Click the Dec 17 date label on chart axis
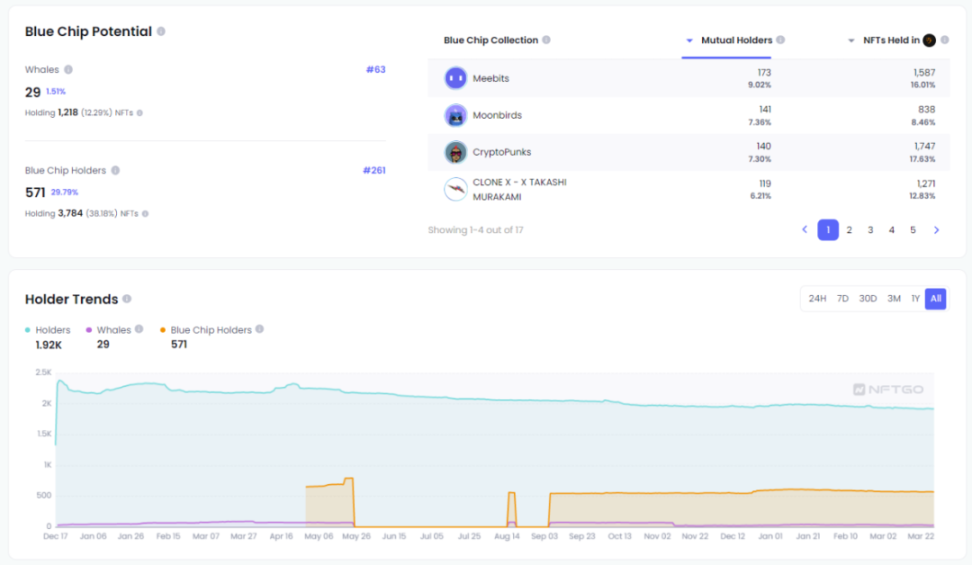The width and height of the screenshot is (972, 565). click(55, 536)
